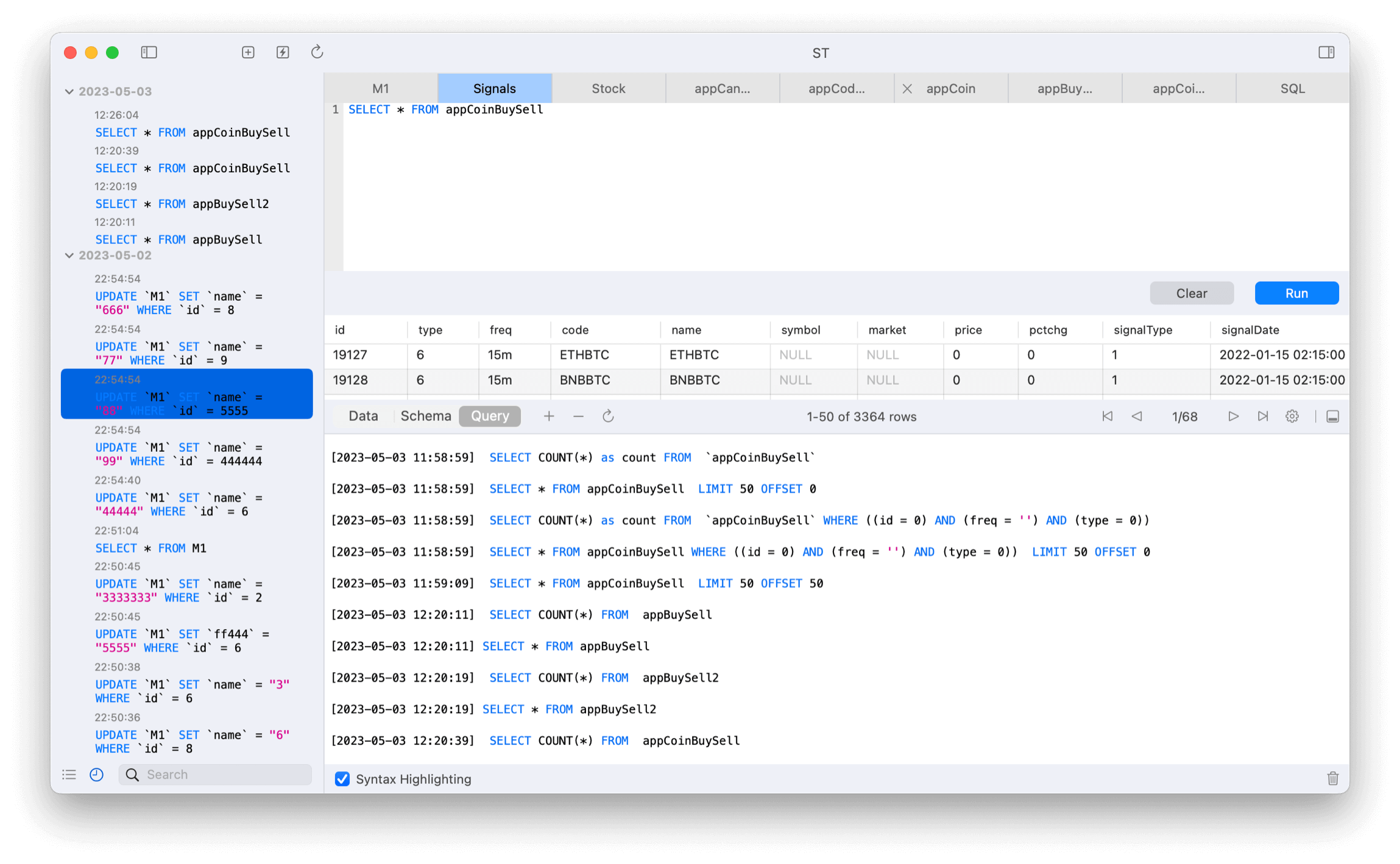Open the table settings gear icon
The image size is (1400, 864).
pyautogui.click(x=1292, y=416)
